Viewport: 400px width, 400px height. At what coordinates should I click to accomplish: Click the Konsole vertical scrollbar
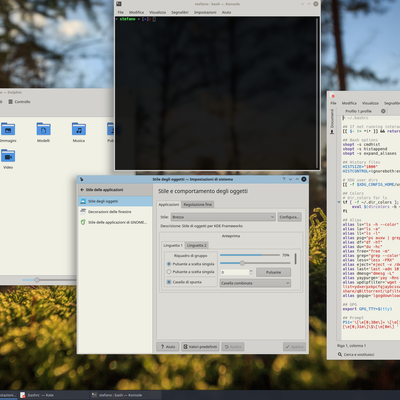pos(317,93)
